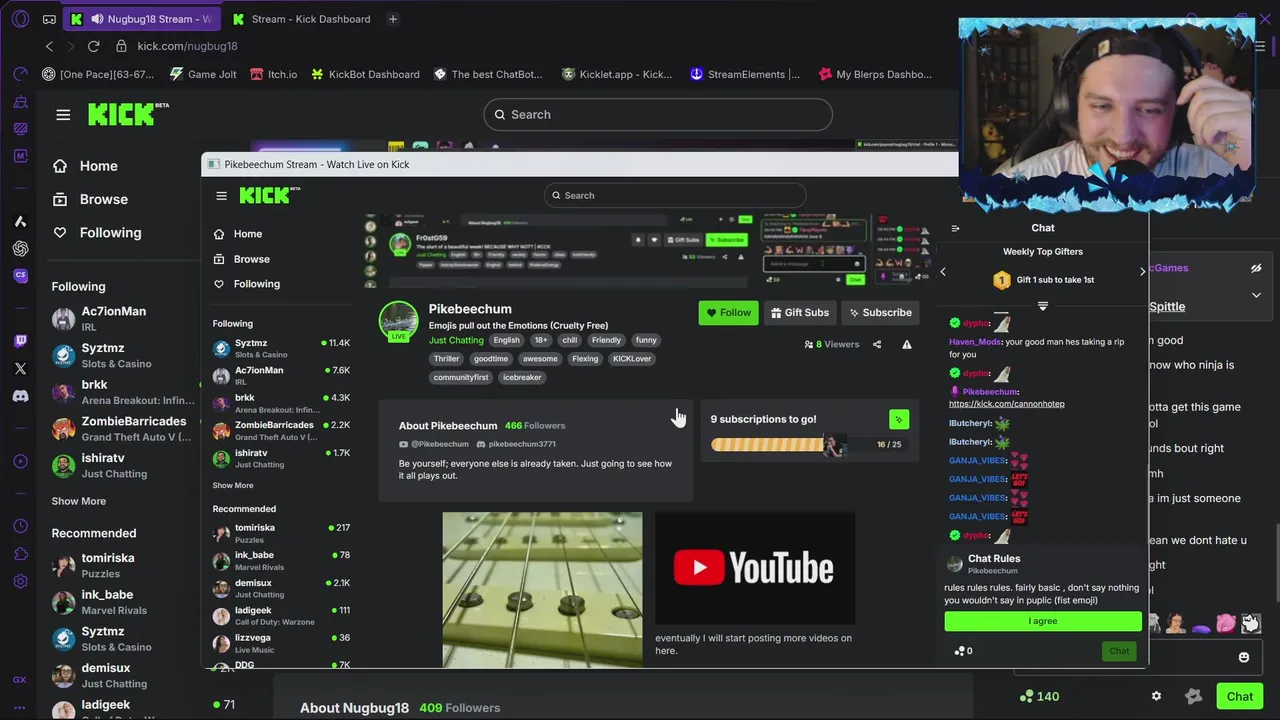The width and height of the screenshot is (1280, 720).
Task: Open the X icon in Opera sidebar
Action: pos(20,369)
